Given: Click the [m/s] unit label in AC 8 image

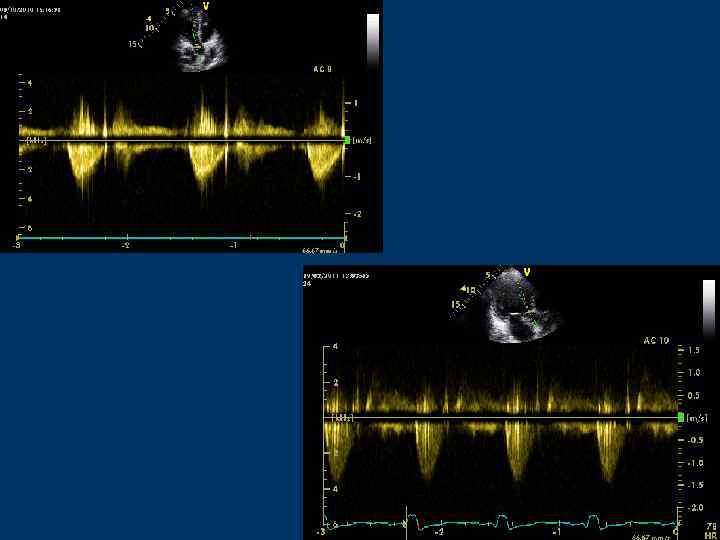Looking at the screenshot, I should (x=362, y=140).
